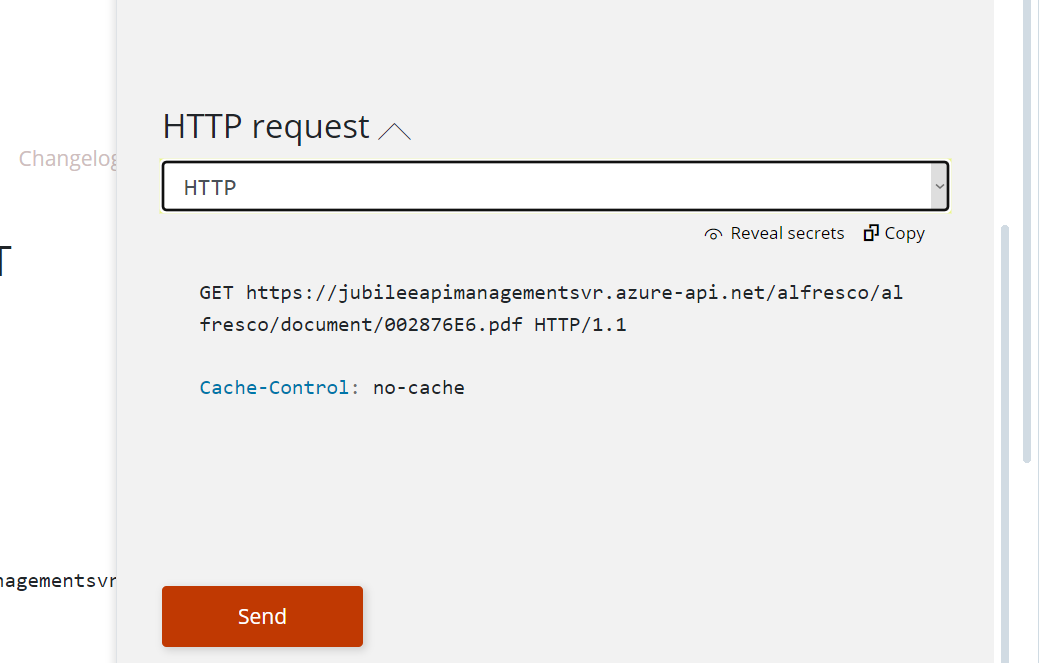This screenshot has height=663, width=1039.
Task: Click the eye icon beside Reveal secrets
Action: tap(713, 234)
